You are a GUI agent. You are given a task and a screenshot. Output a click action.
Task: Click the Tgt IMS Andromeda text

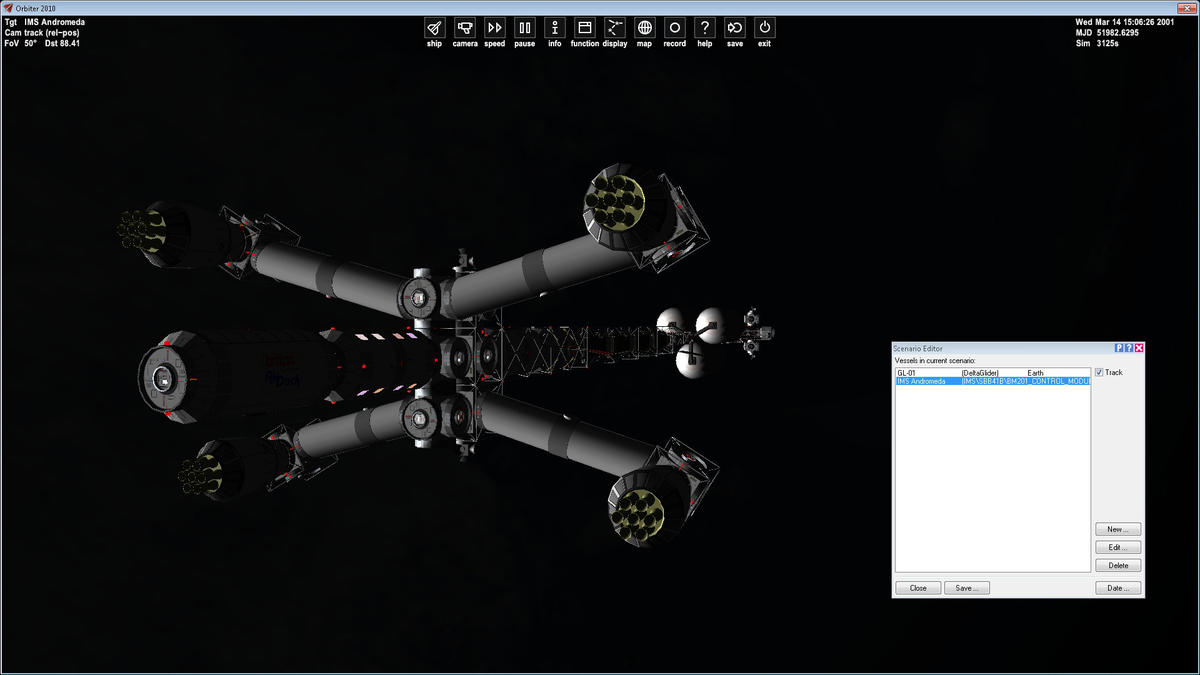[x=45, y=22]
